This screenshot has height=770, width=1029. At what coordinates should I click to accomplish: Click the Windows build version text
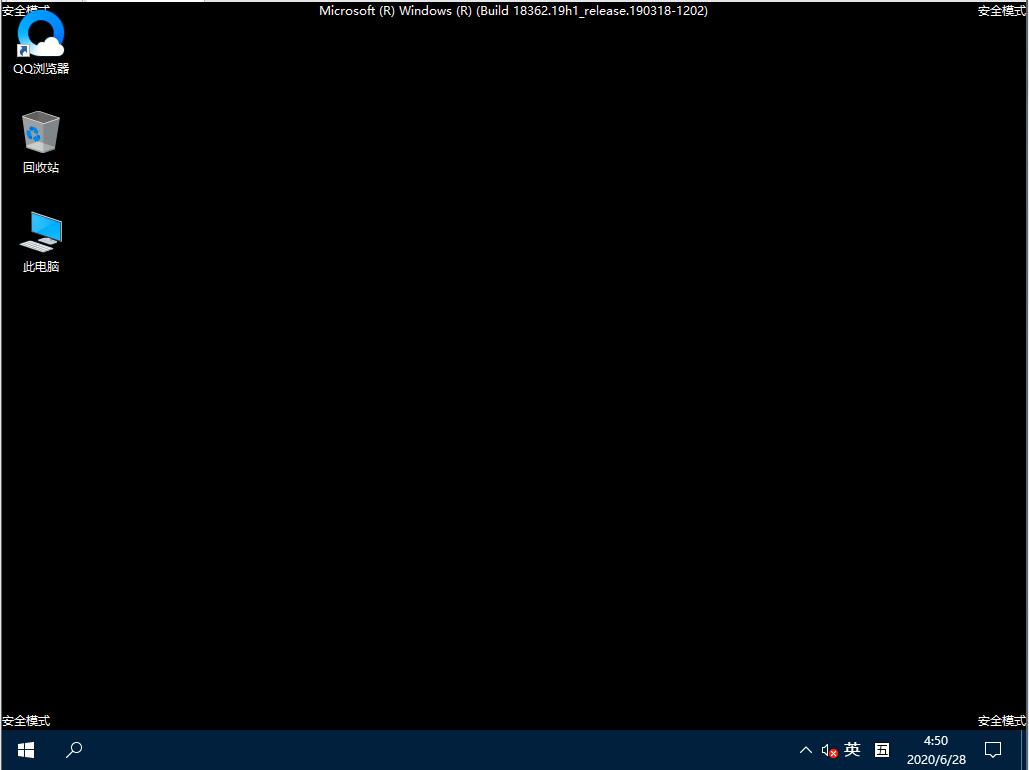tap(513, 10)
